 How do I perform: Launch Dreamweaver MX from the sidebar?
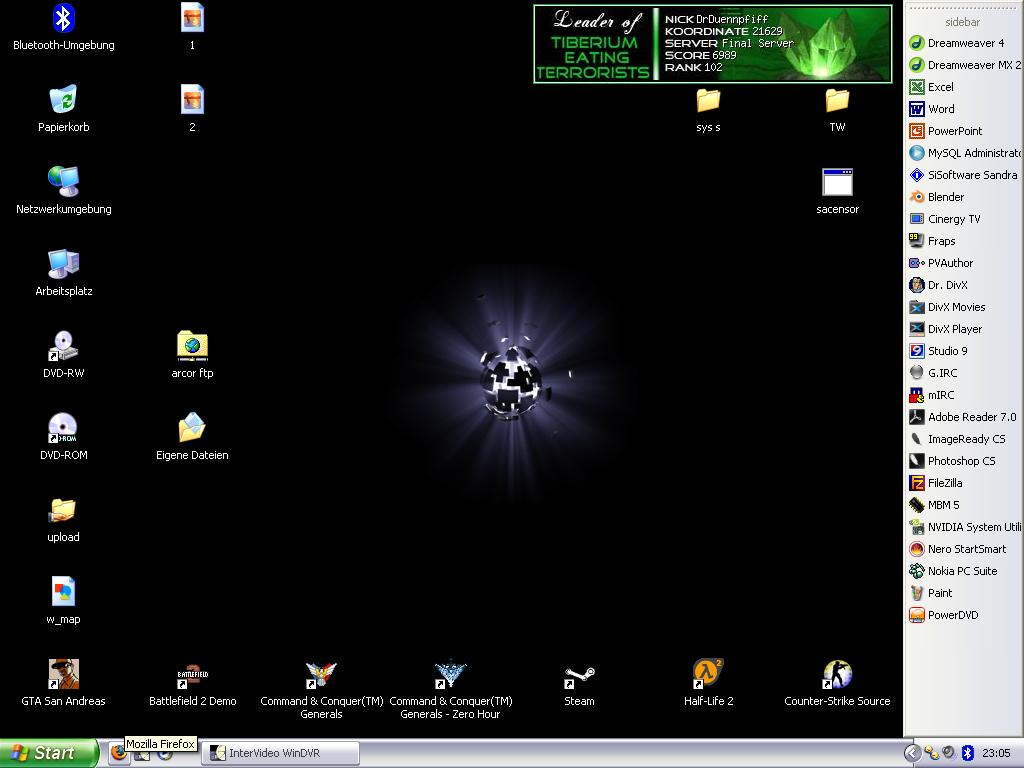(x=965, y=65)
